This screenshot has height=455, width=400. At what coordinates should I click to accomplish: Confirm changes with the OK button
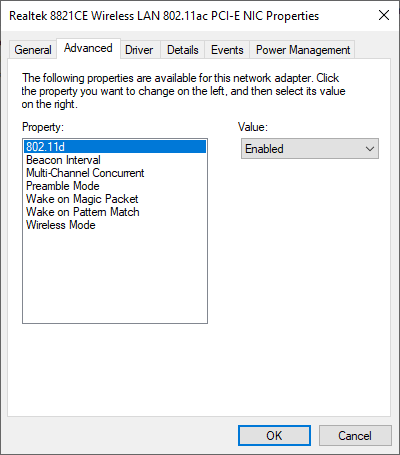pos(274,435)
